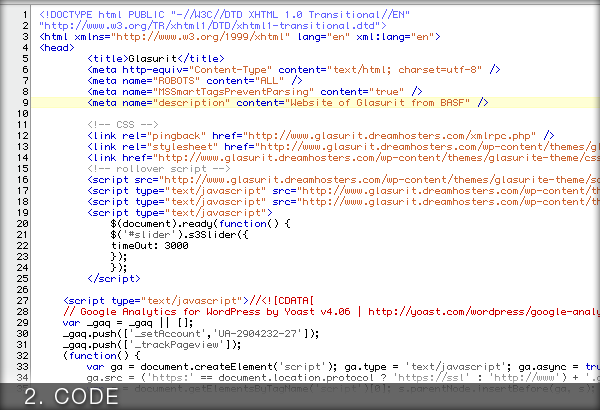Click the Google Analytics Yoast comment line
The width and height of the screenshot is (600, 410).
coord(331,312)
